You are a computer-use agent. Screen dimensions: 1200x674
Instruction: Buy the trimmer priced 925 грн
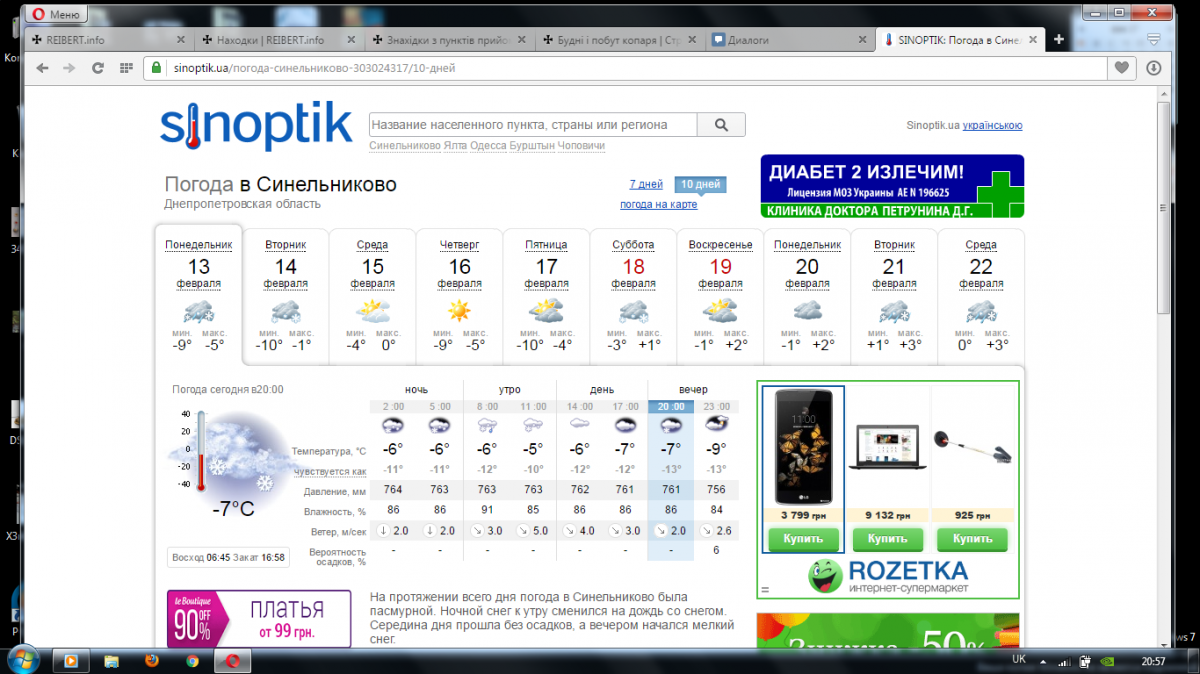(x=971, y=538)
